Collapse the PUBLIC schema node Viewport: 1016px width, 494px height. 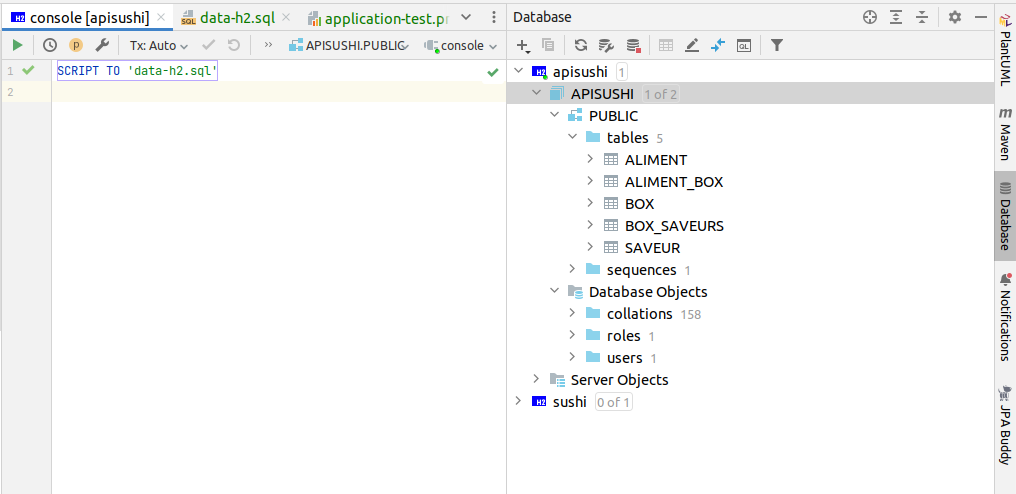(553, 115)
